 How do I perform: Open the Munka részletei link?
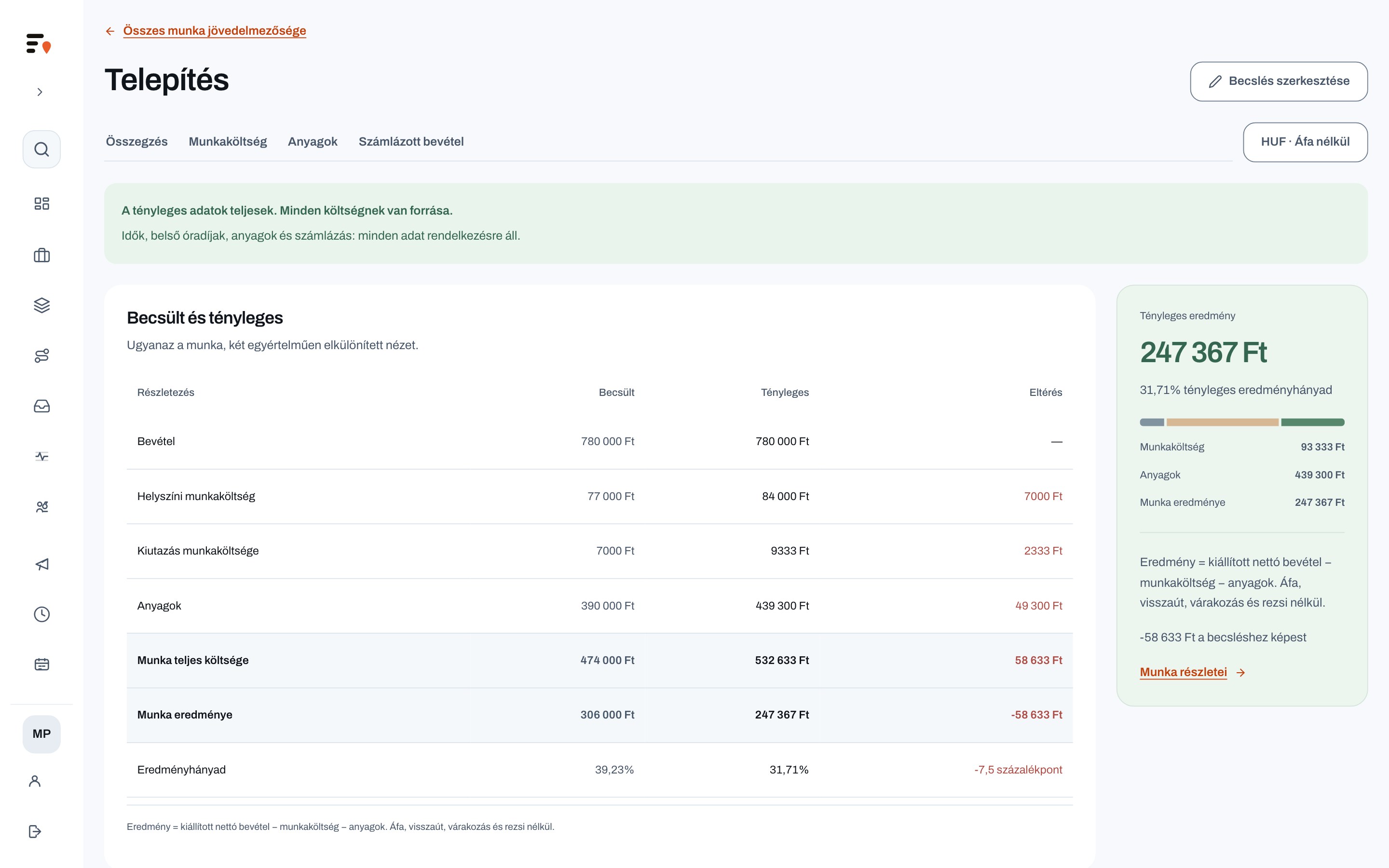(x=1183, y=672)
